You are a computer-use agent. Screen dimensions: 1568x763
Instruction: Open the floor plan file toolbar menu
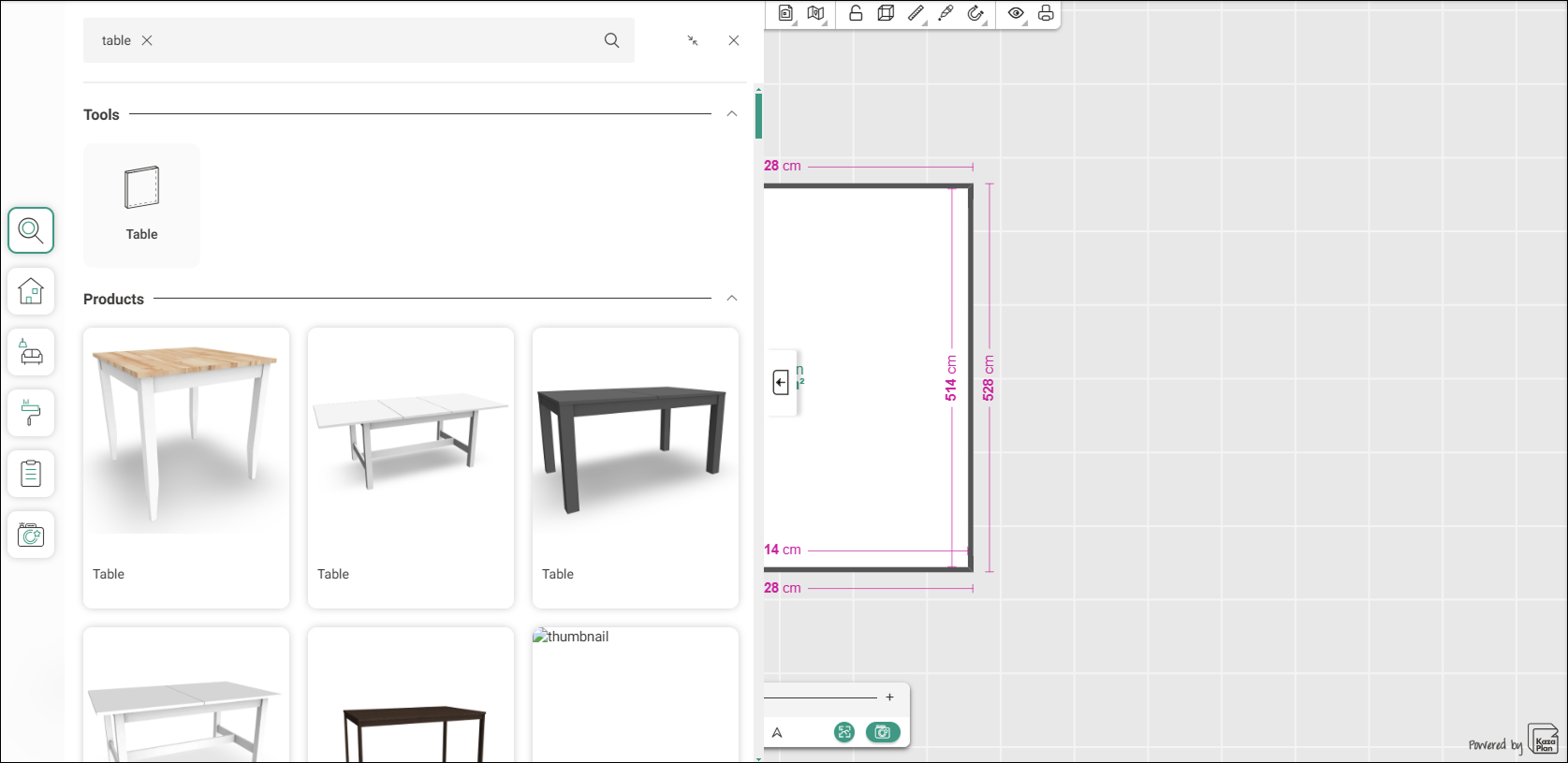(786, 13)
